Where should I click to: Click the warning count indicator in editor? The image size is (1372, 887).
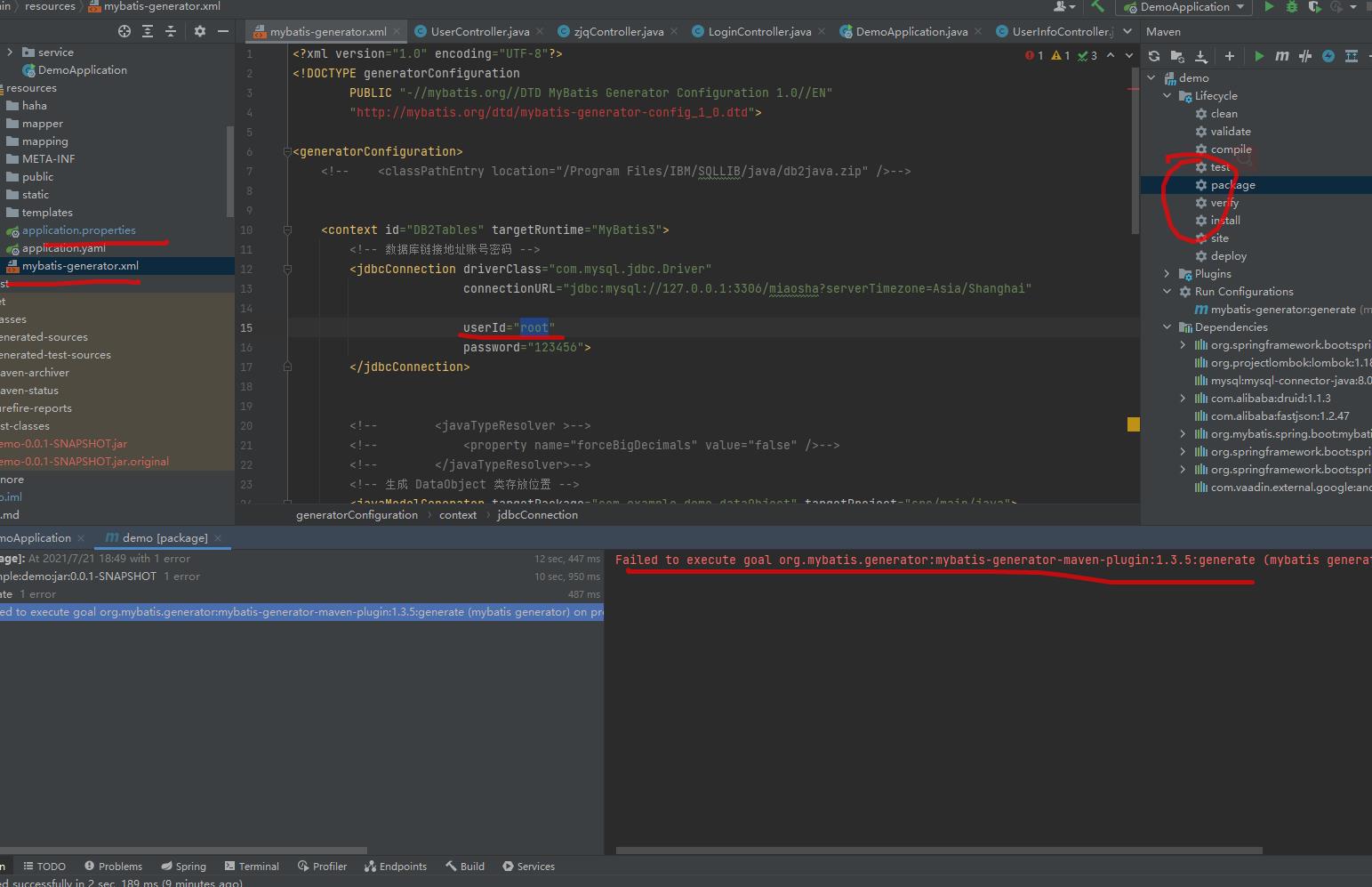(x=1061, y=55)
